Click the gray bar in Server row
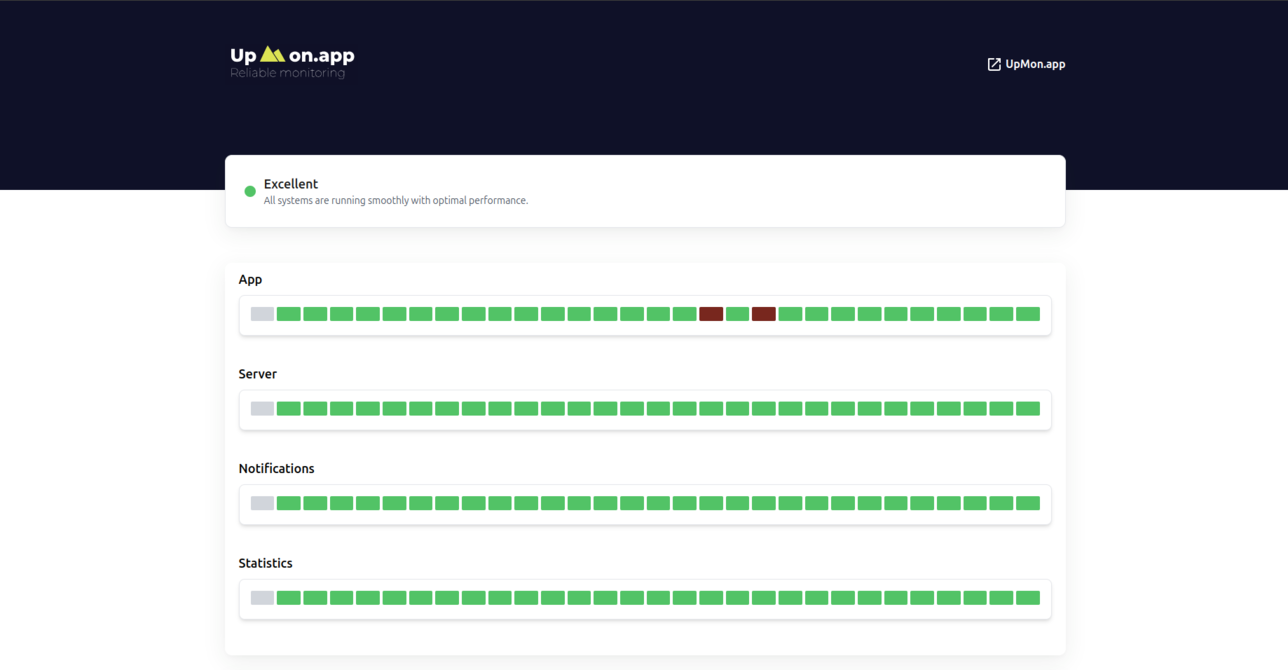Screen dimensions: 1288x670 tap(262, 409)
